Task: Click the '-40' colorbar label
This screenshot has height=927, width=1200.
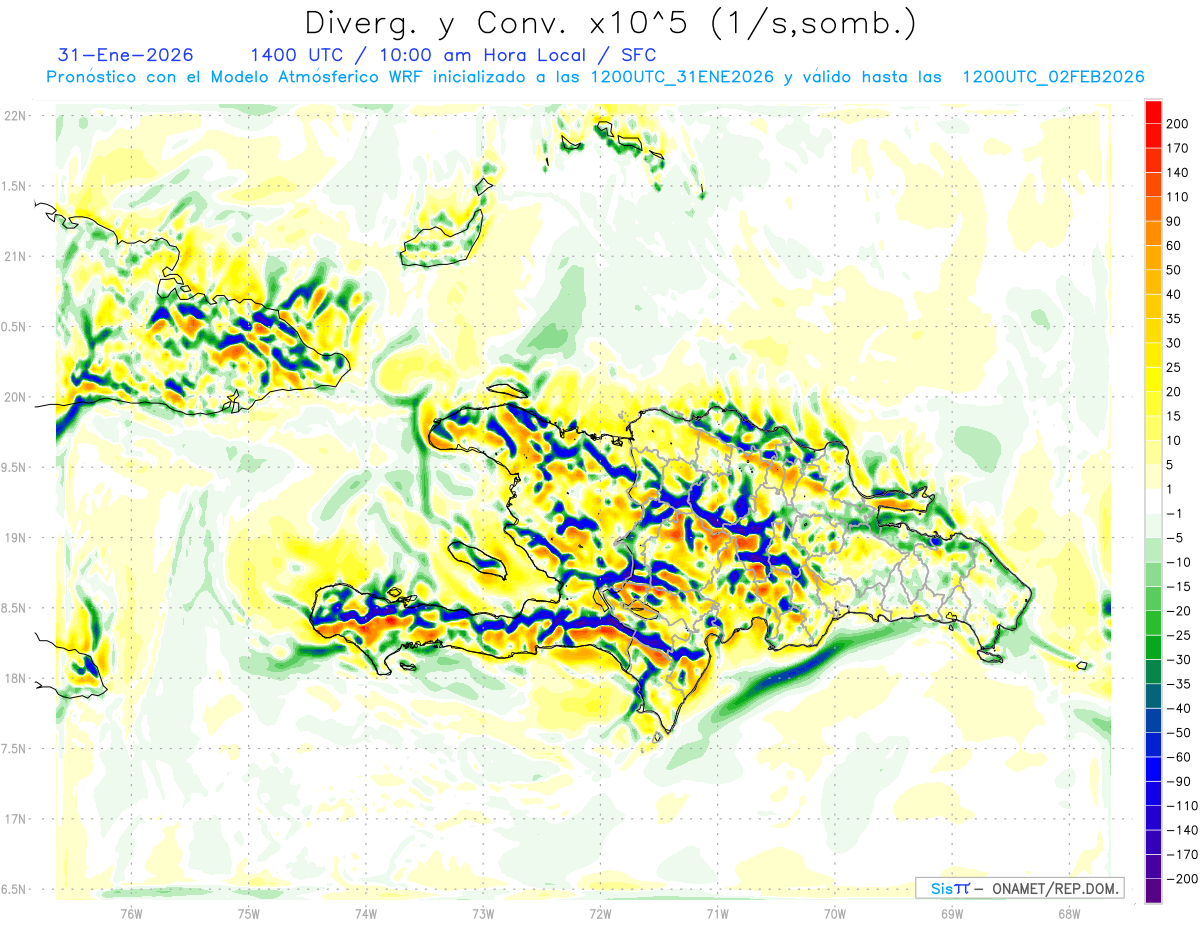Action: click(1180, 707)
